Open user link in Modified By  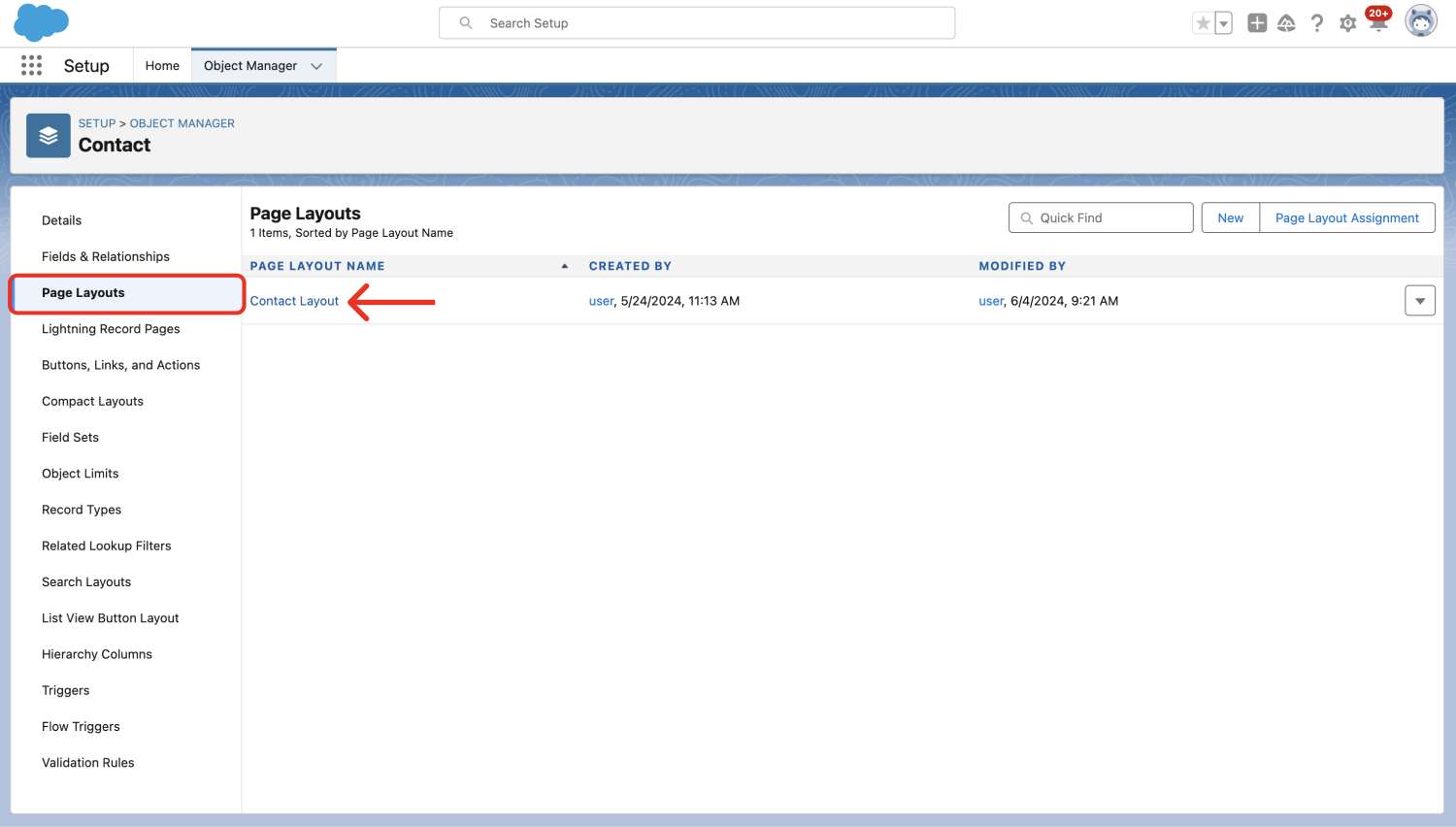(991, 301)
